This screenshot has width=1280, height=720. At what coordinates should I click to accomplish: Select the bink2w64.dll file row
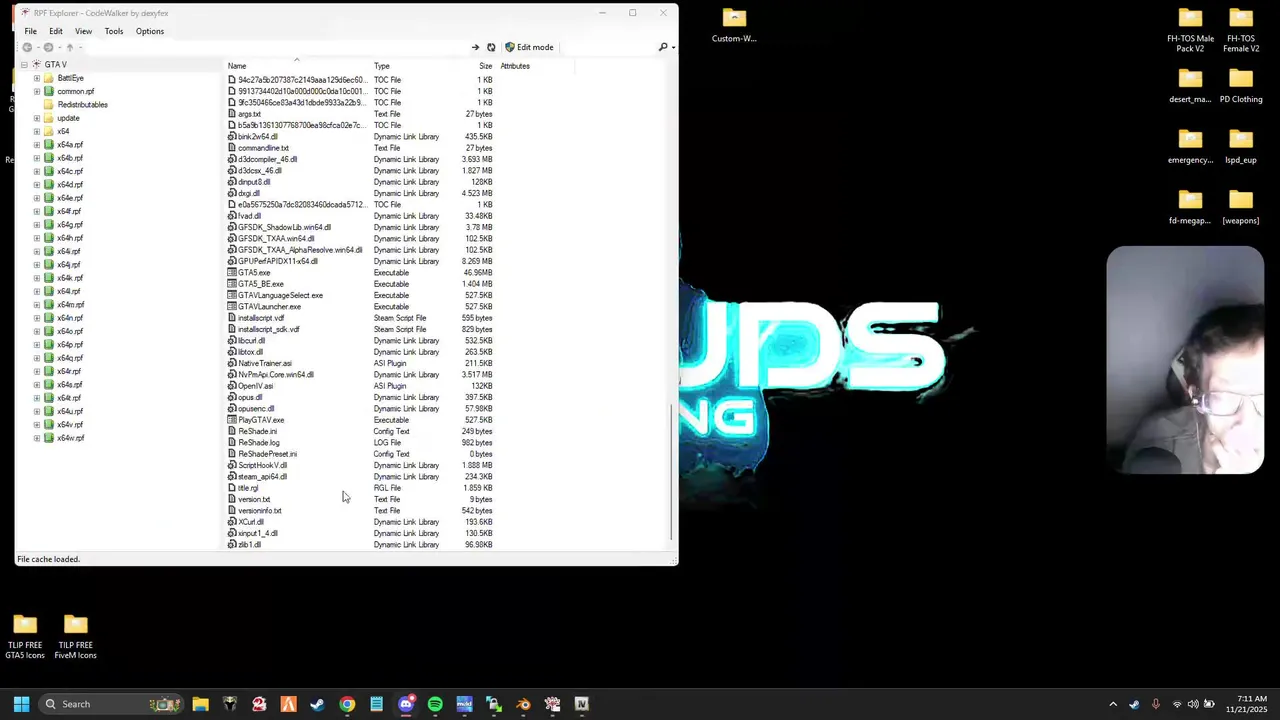click(x=360, y=137)
